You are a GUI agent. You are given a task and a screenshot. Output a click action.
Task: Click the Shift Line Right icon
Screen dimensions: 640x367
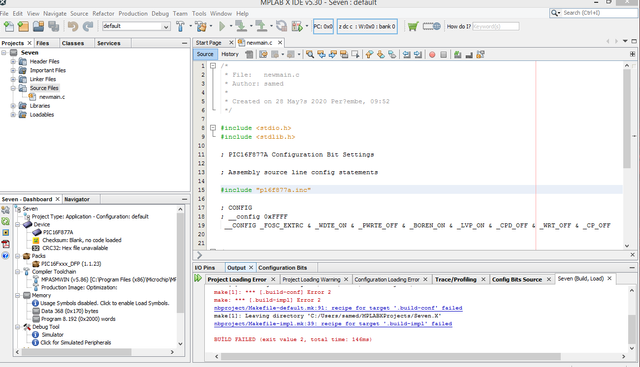pyautogui.click(x=418, y=54)
